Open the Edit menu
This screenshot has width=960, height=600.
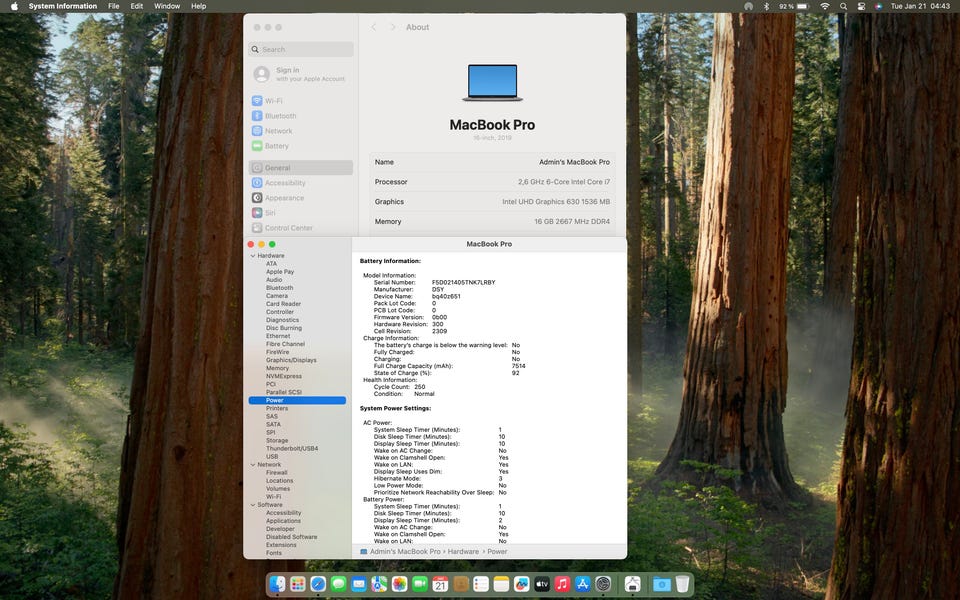(137, 6)
